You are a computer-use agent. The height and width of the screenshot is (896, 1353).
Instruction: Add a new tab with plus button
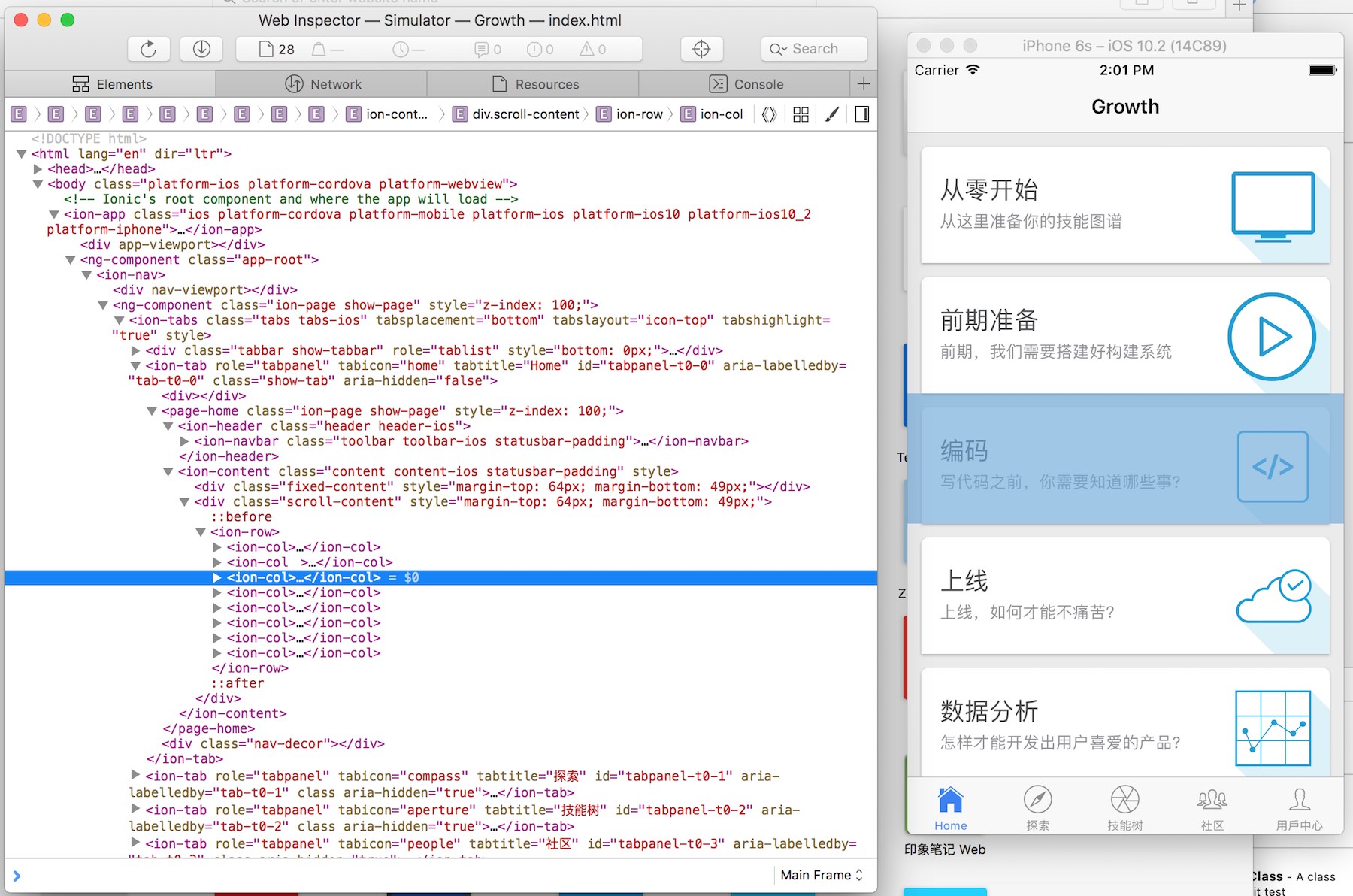point(864,84)
